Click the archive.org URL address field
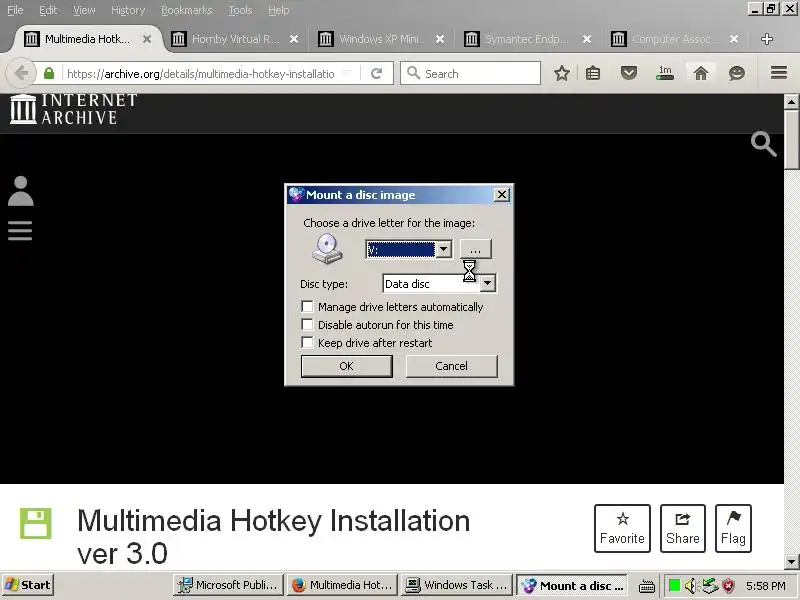Viewport: 800px width, 600px height. pos(201,73)
